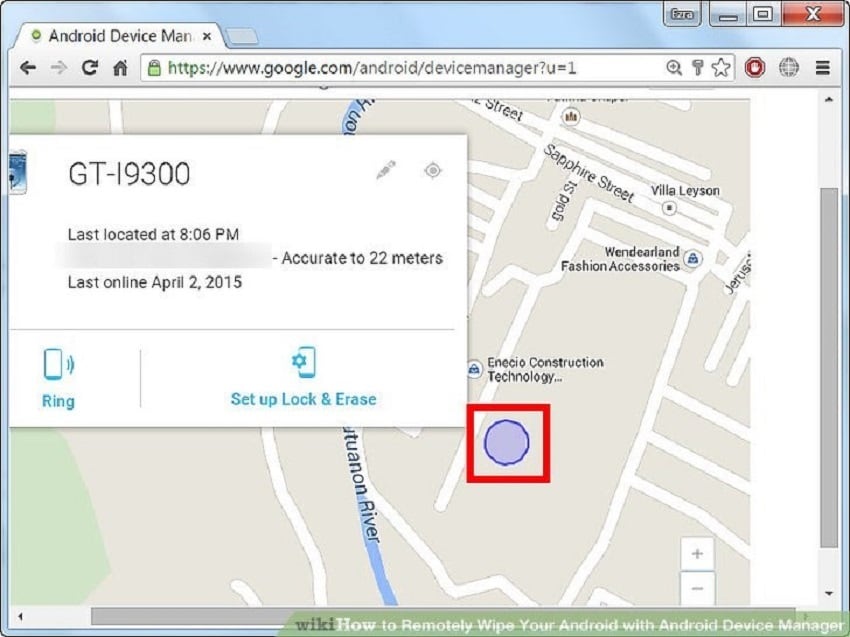
Task: Open a new browser tab
Action: (x=242, y=36)
